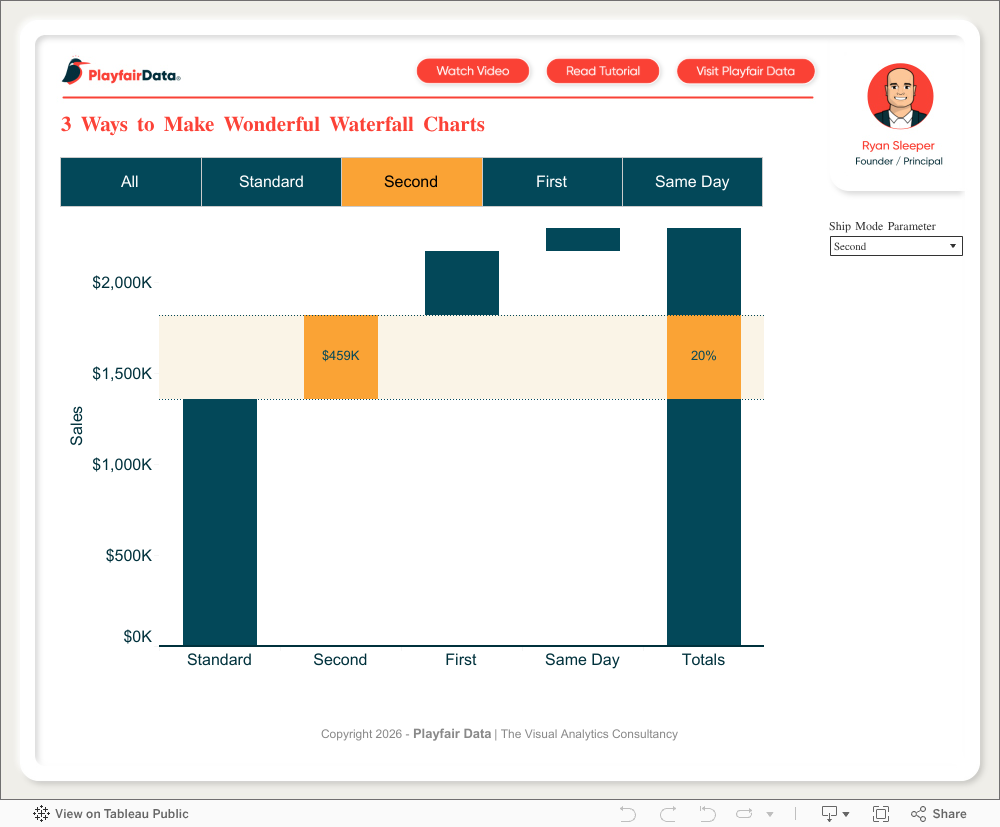Click the orange $459K Second bar
This screenshot has width=1000, height=827.
click(340, 357)
